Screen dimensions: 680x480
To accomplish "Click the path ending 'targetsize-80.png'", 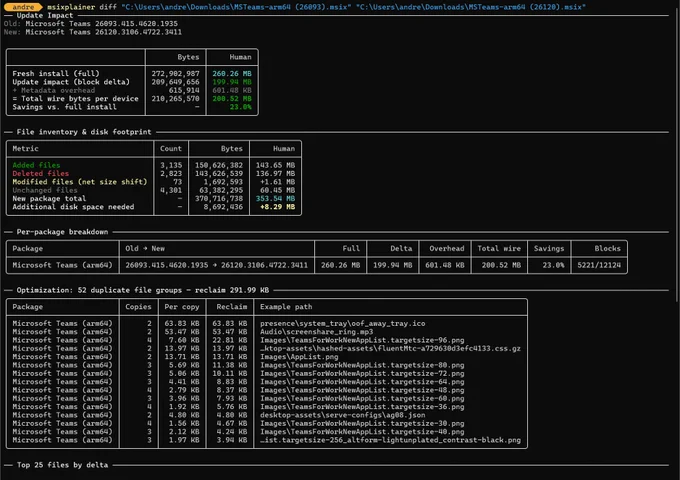I will coord(362,365).
